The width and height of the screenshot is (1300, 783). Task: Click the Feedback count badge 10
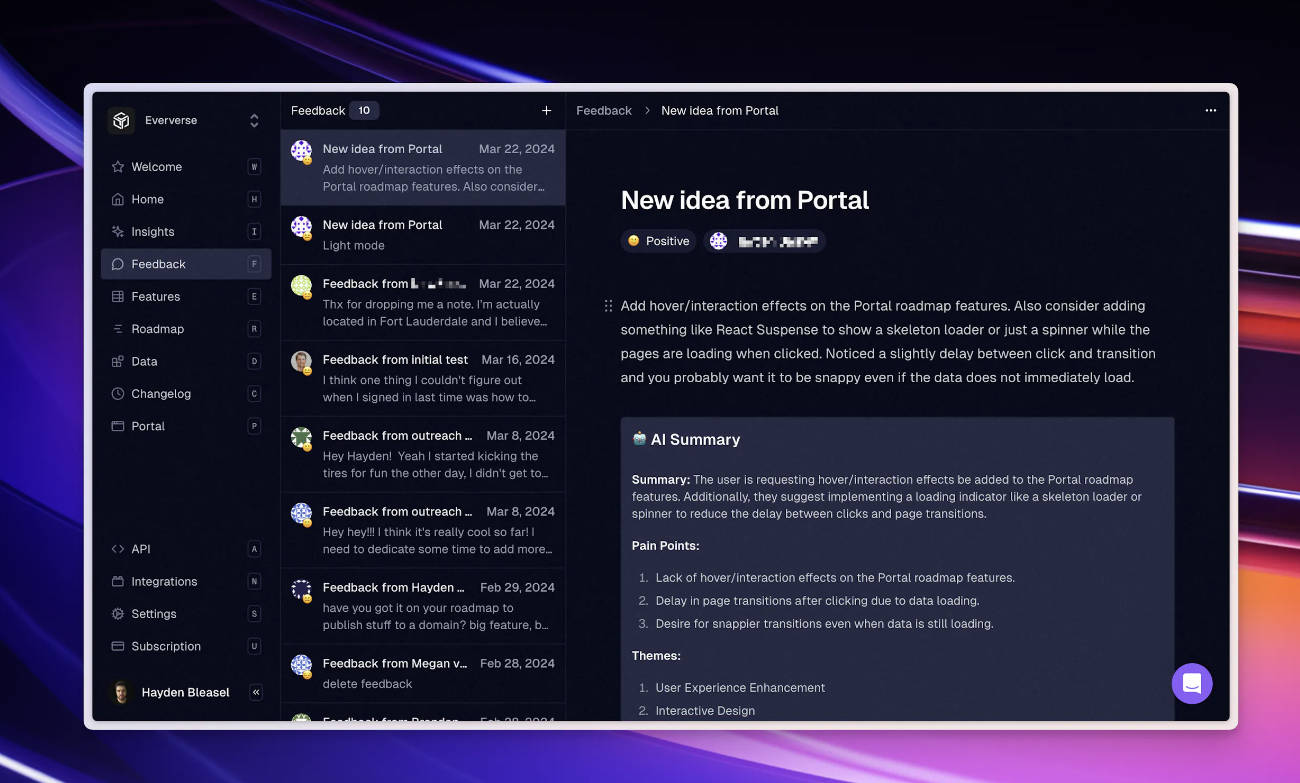pos(364,111)
